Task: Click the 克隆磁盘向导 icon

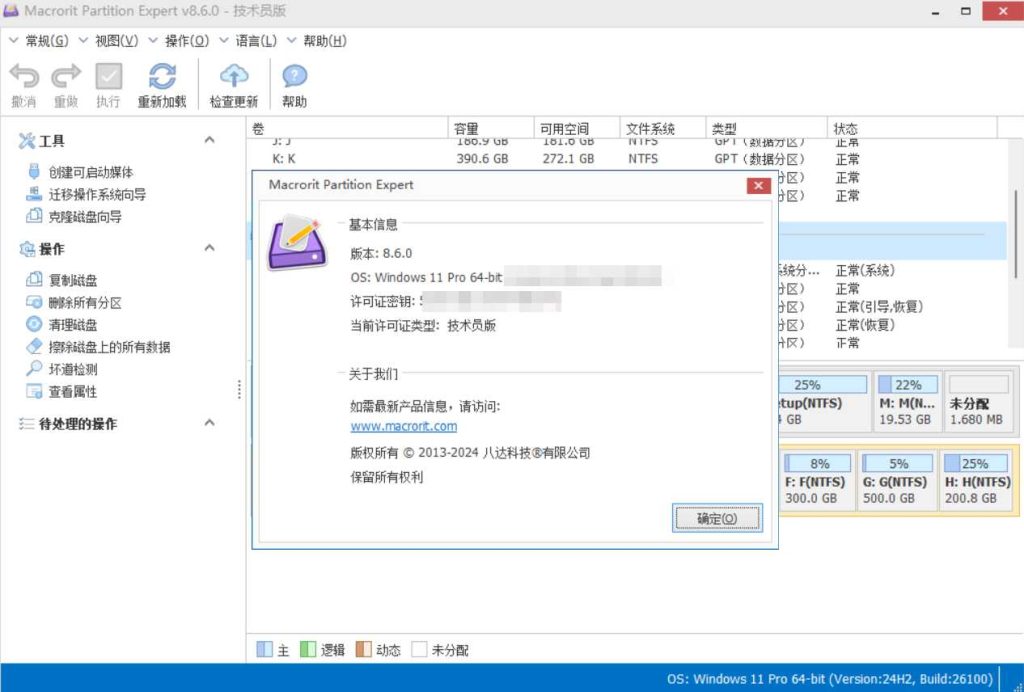Action: coord(34,215)
